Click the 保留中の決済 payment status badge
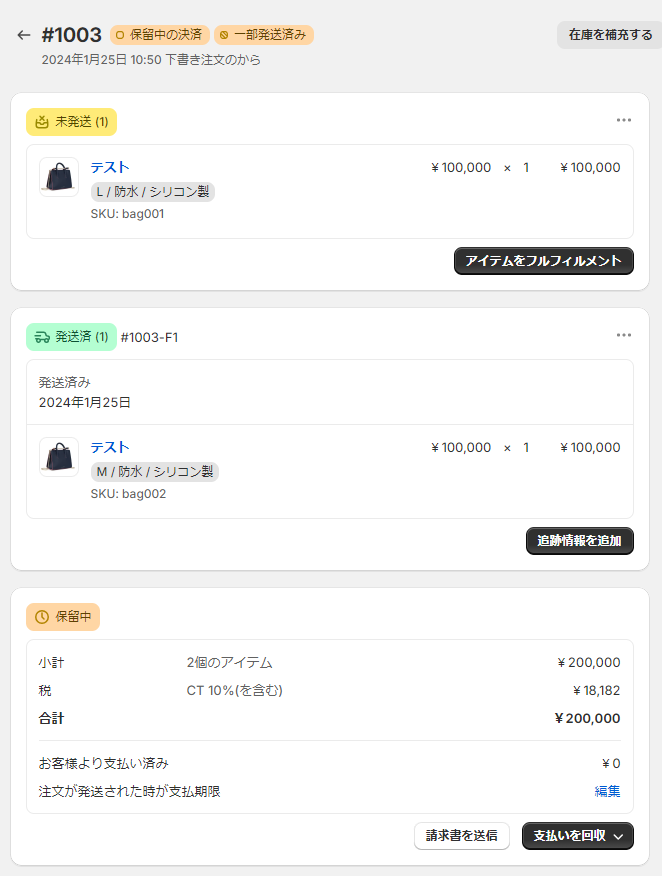 pyautogui.click(x=158, y=33)
